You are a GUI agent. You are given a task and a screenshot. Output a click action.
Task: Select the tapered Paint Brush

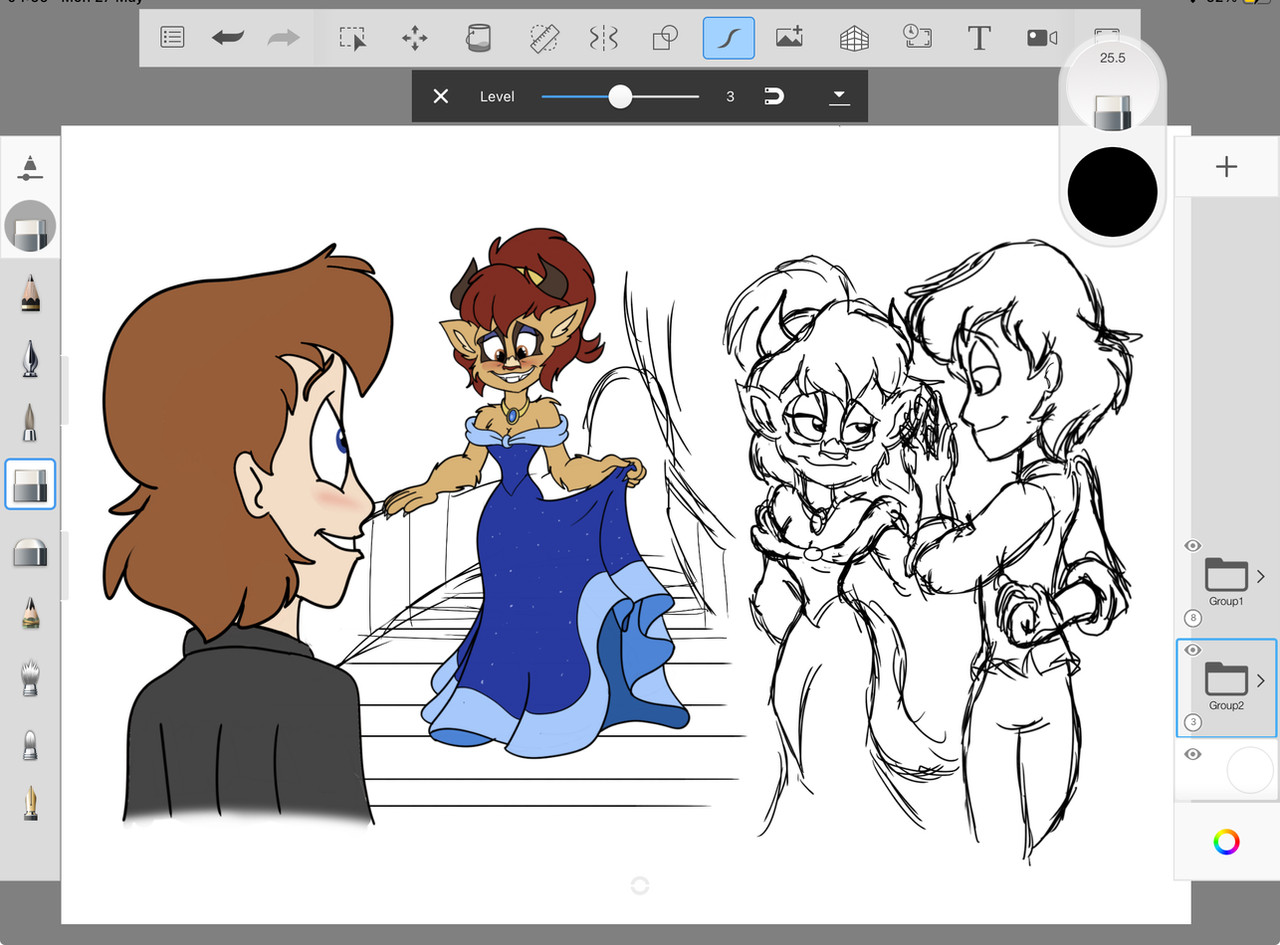[30, 422]
